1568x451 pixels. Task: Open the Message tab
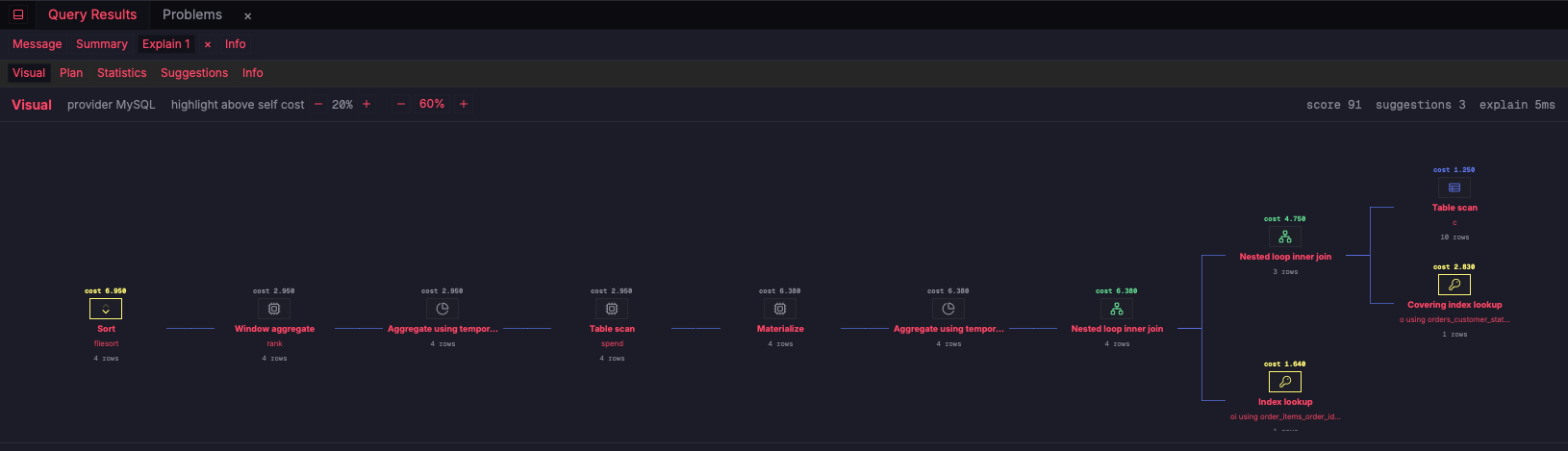38,44
